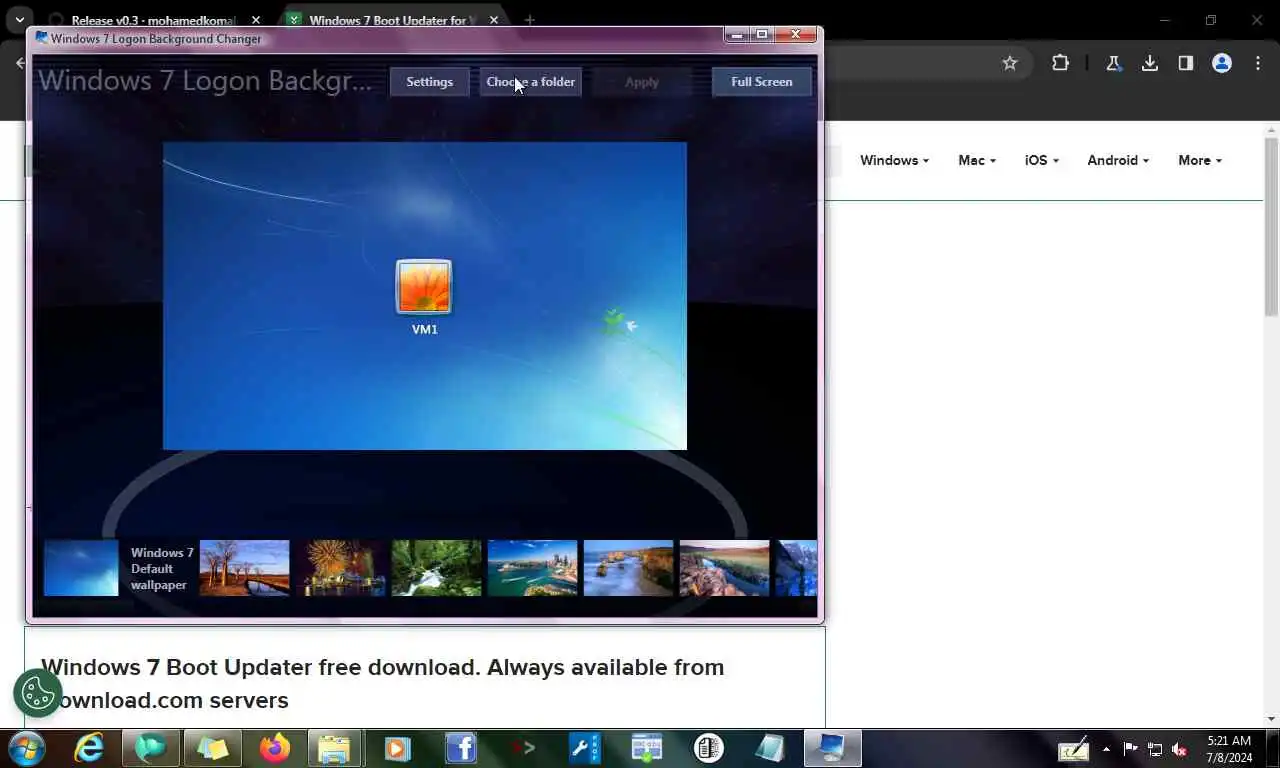This screenshot has height=768, width=1280.
Task: Open the Facebook taskbar shortcut
Action: 460,748
